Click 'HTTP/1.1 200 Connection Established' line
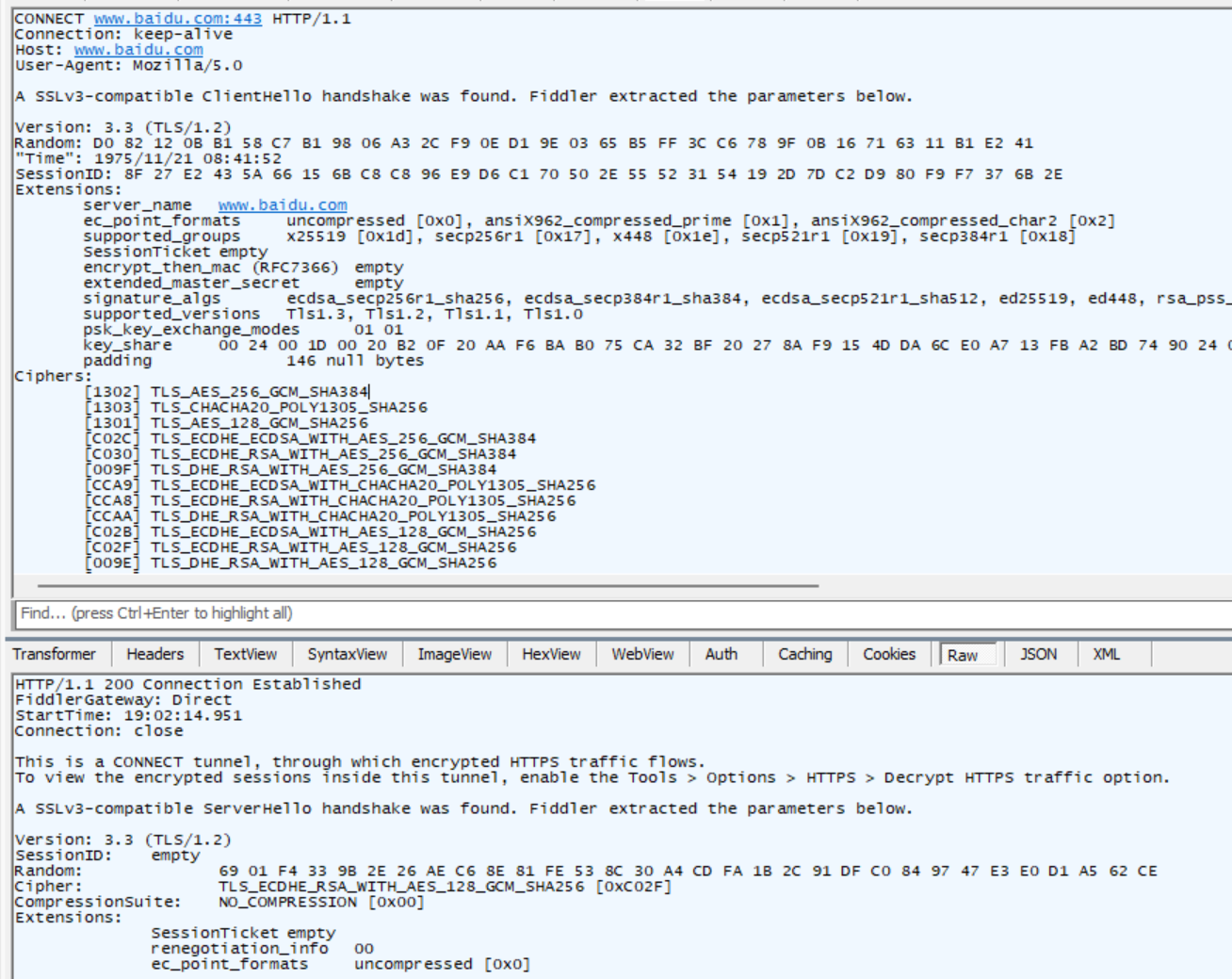Screen dimensions: 1232x979 [x=187, y=685]
